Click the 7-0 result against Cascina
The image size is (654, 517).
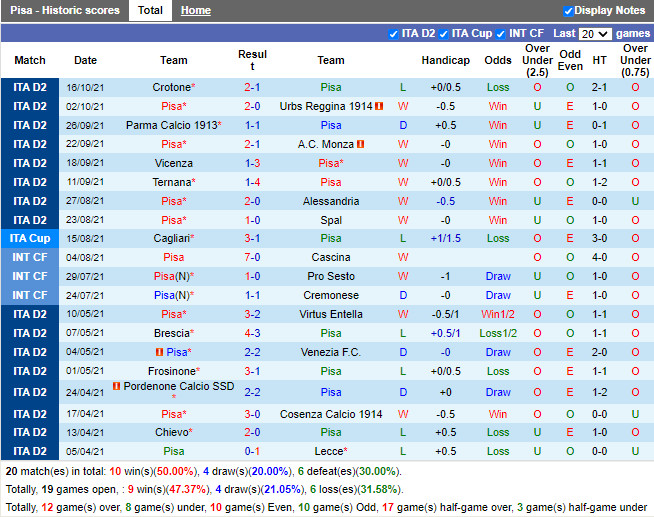pos(252,257)
